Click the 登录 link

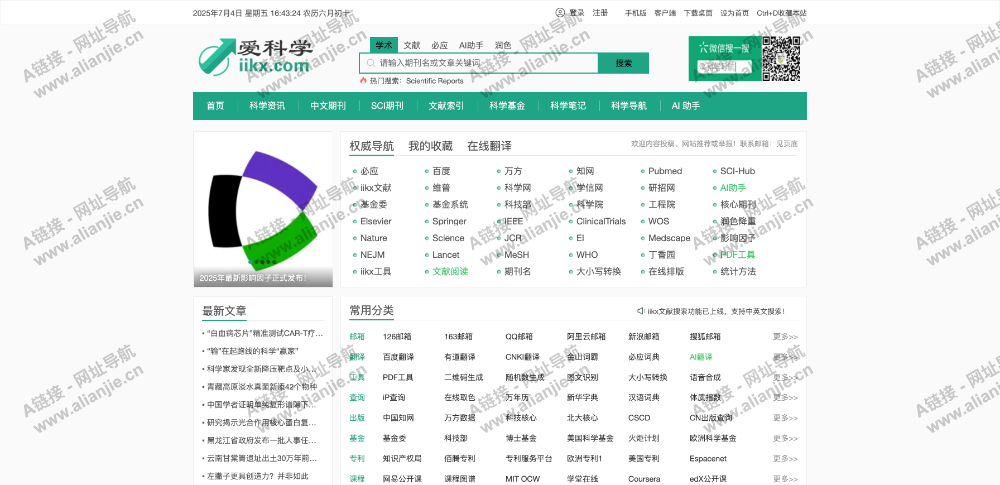pyautogui.click(x=577, y=13)
